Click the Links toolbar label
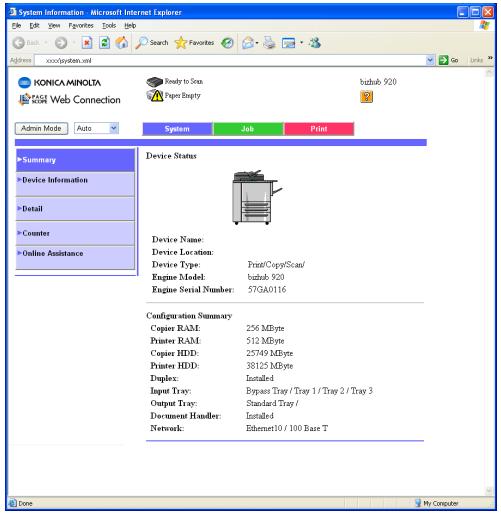The image size is (501, 515). click(x=476, y=60)
